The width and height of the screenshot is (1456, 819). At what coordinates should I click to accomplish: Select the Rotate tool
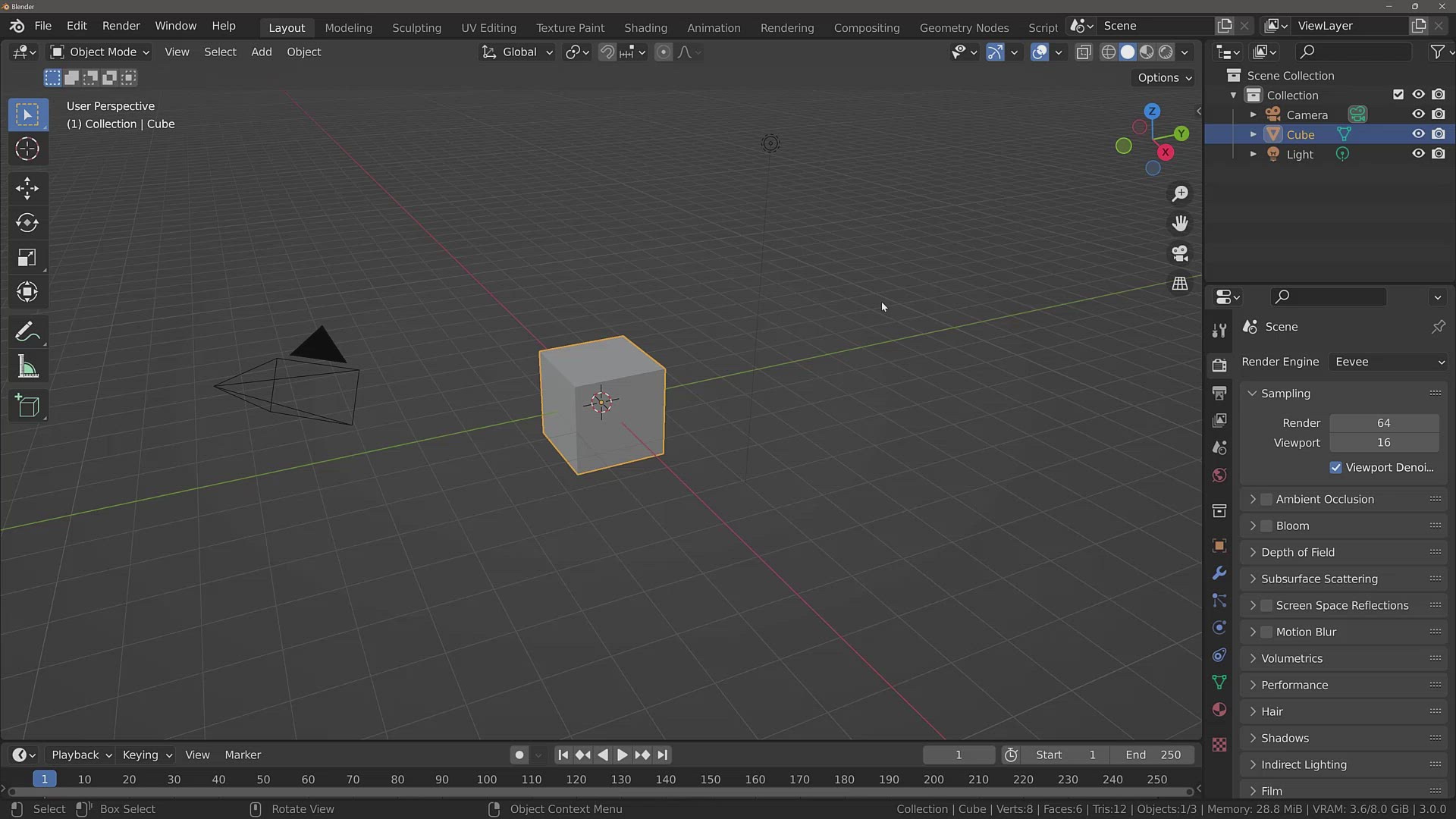[27, 223]
